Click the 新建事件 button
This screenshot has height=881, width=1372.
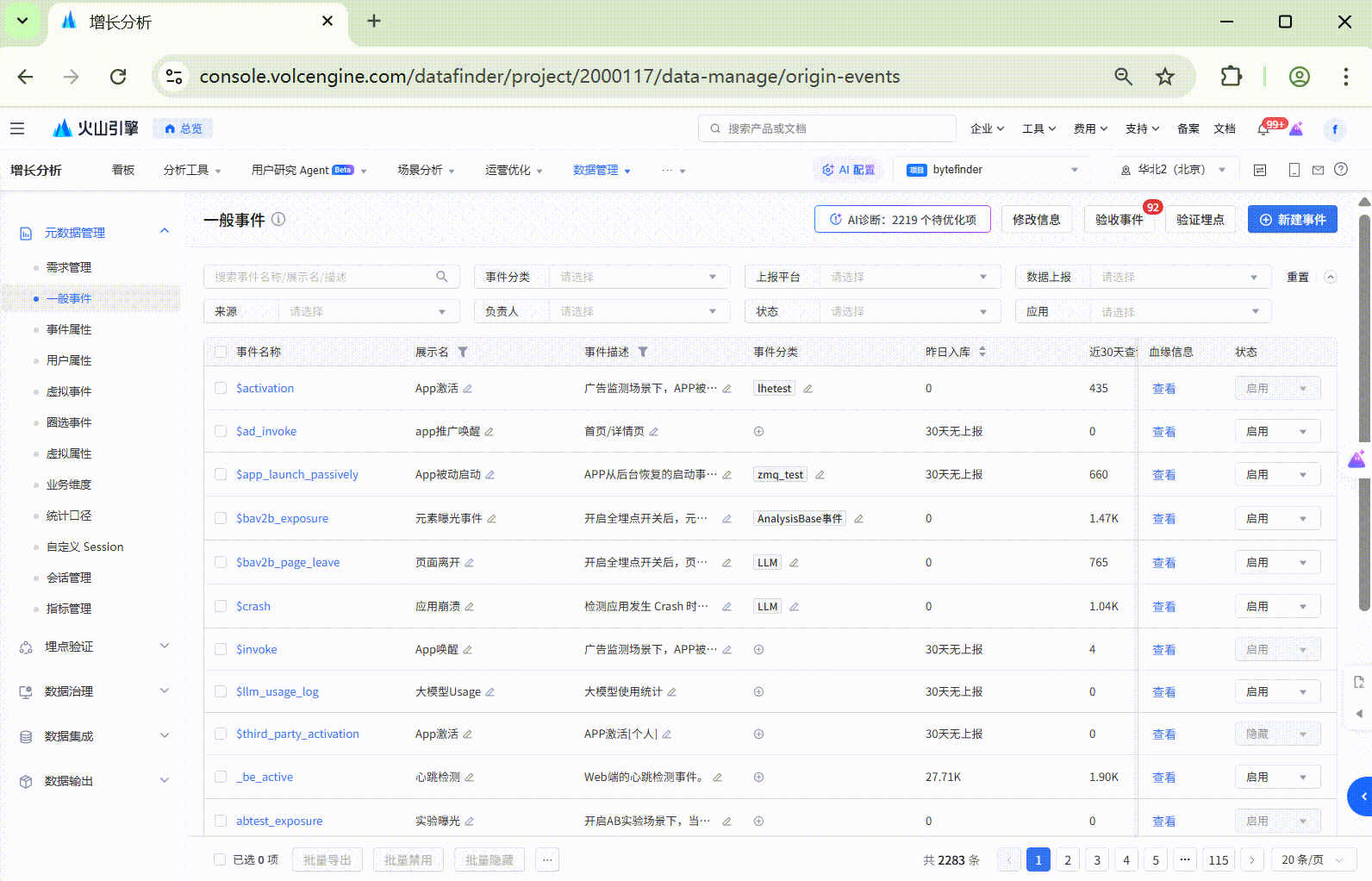tap(1292, 220)
